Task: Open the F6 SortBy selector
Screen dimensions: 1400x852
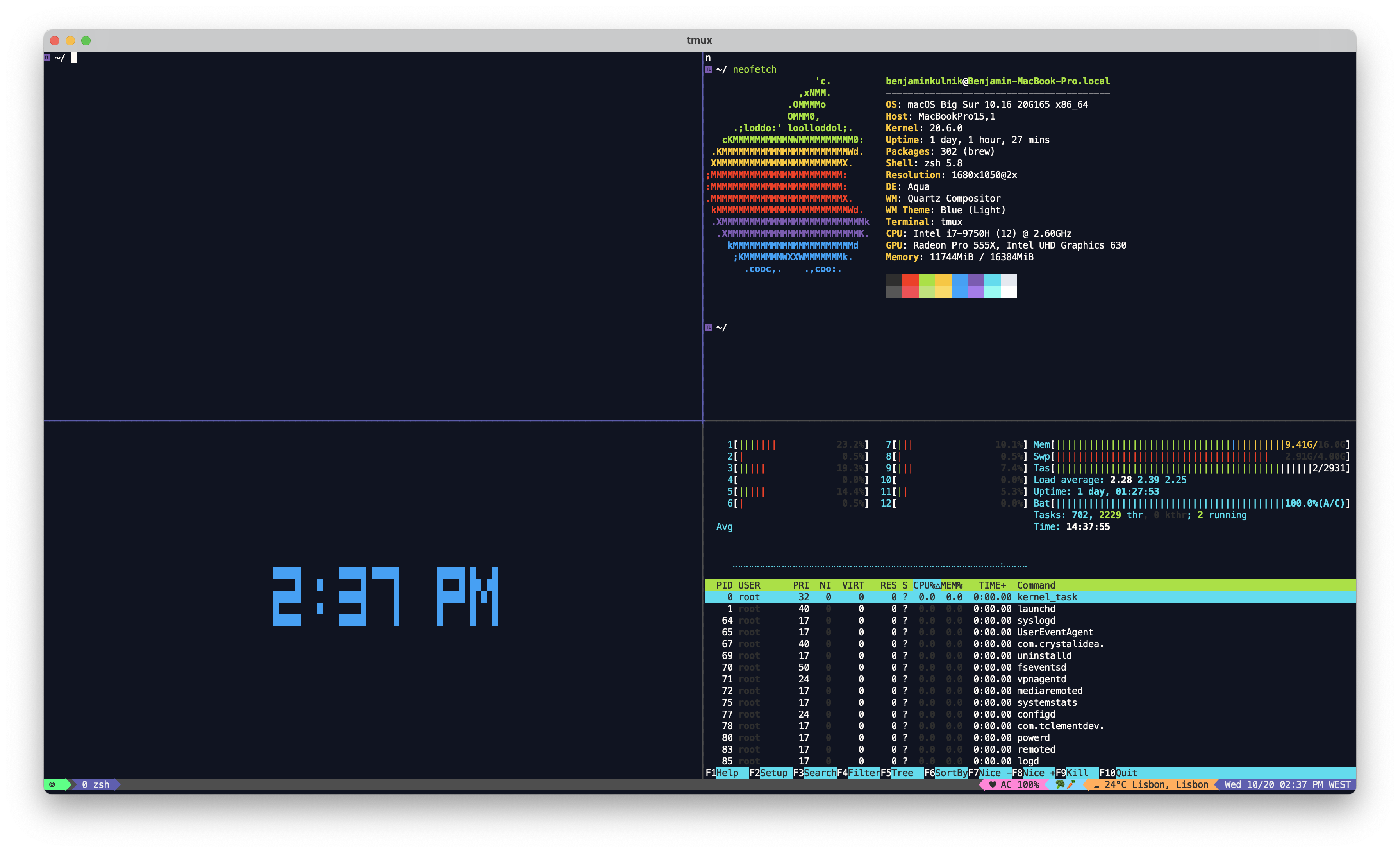Action: (x=950, y=772)
